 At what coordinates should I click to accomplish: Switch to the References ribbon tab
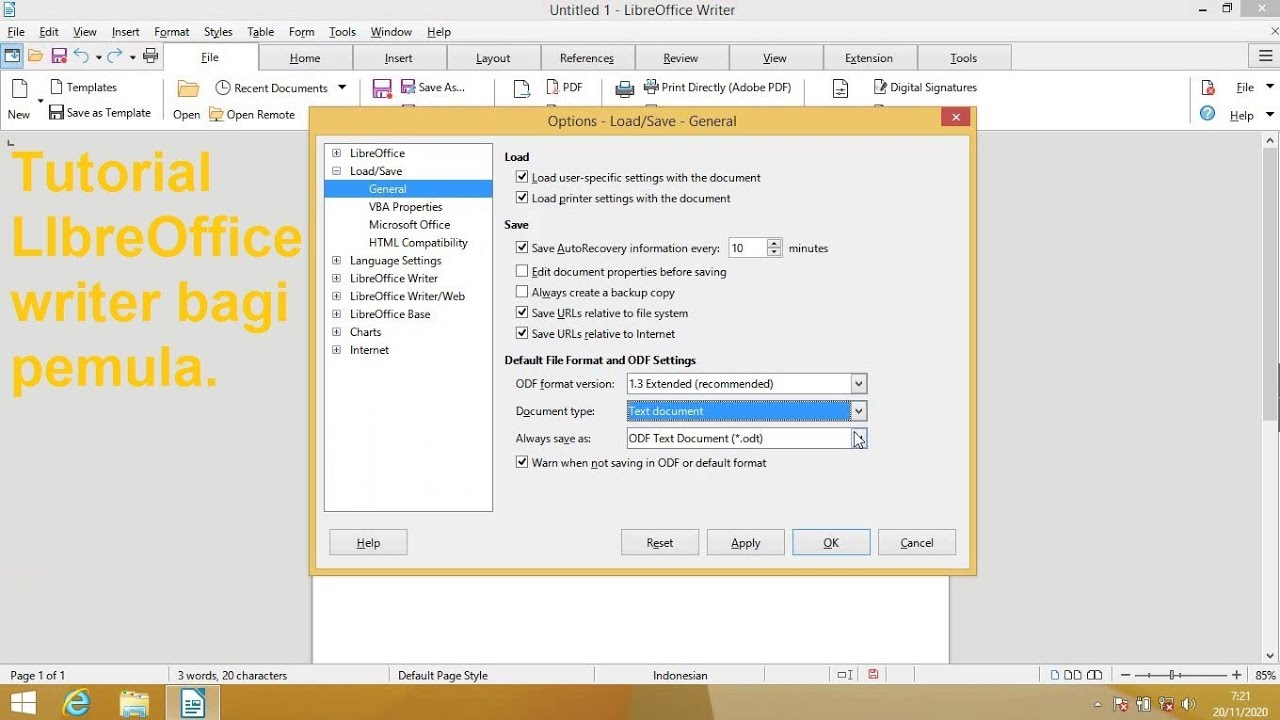(x=587, y=58)
